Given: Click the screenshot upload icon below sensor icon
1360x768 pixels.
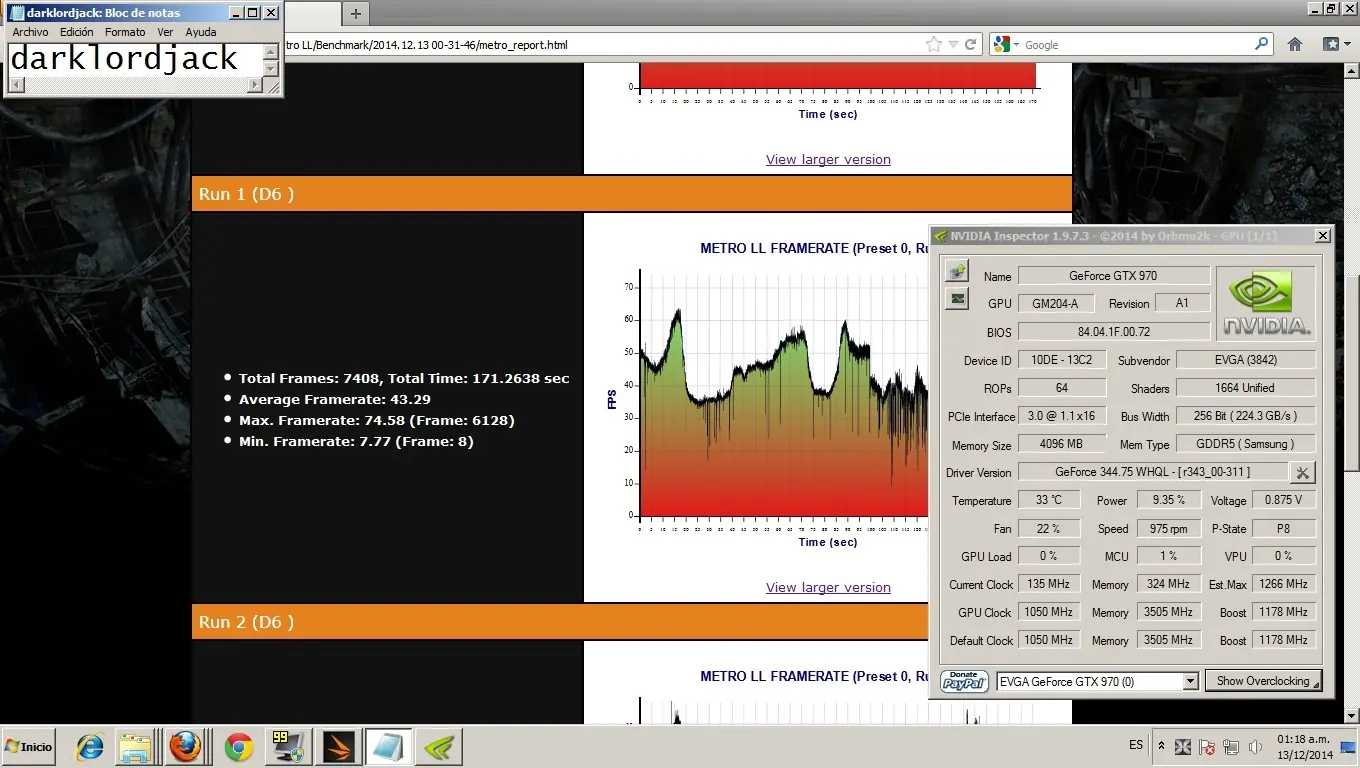Looking at the screenshot, I should 958,298.
